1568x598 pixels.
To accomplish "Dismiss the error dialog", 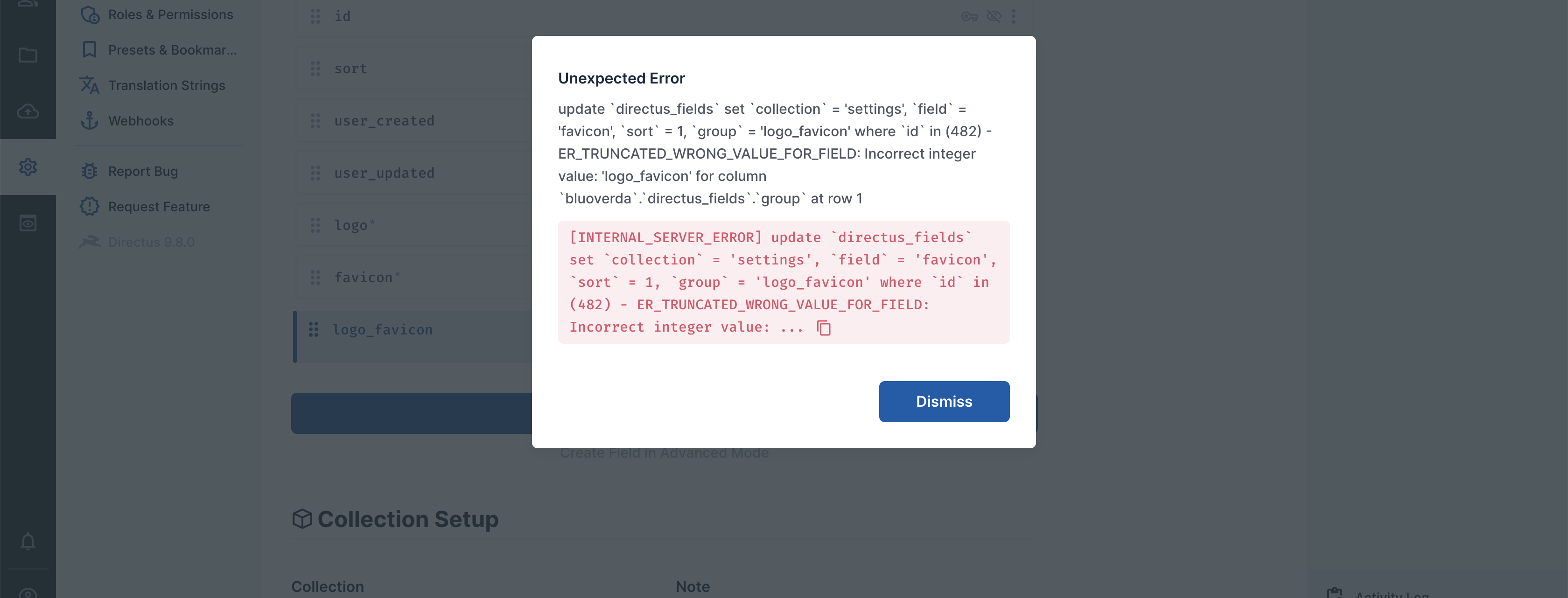I will [944, 401].
